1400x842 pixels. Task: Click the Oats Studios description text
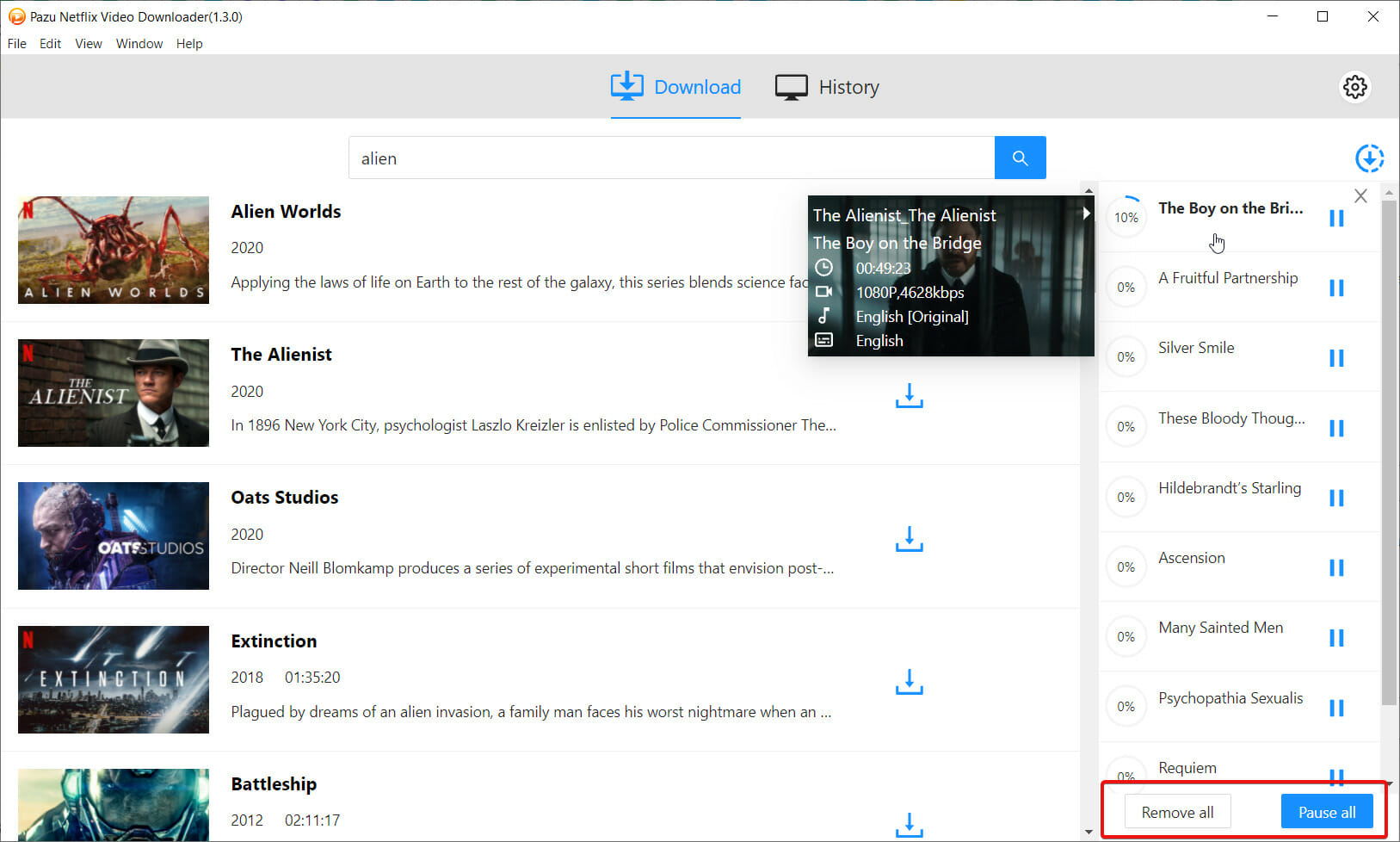coord(532,568)
